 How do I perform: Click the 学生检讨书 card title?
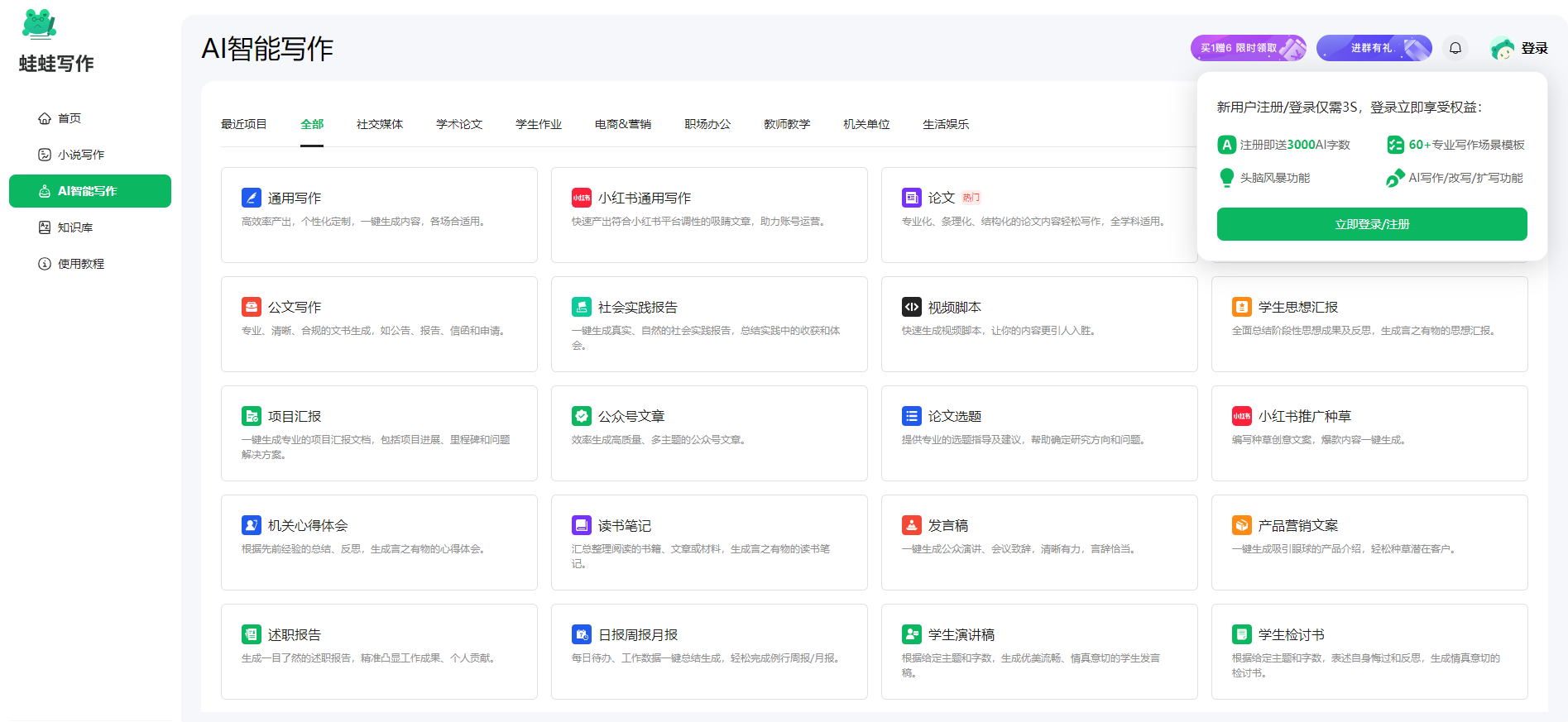1292,635
